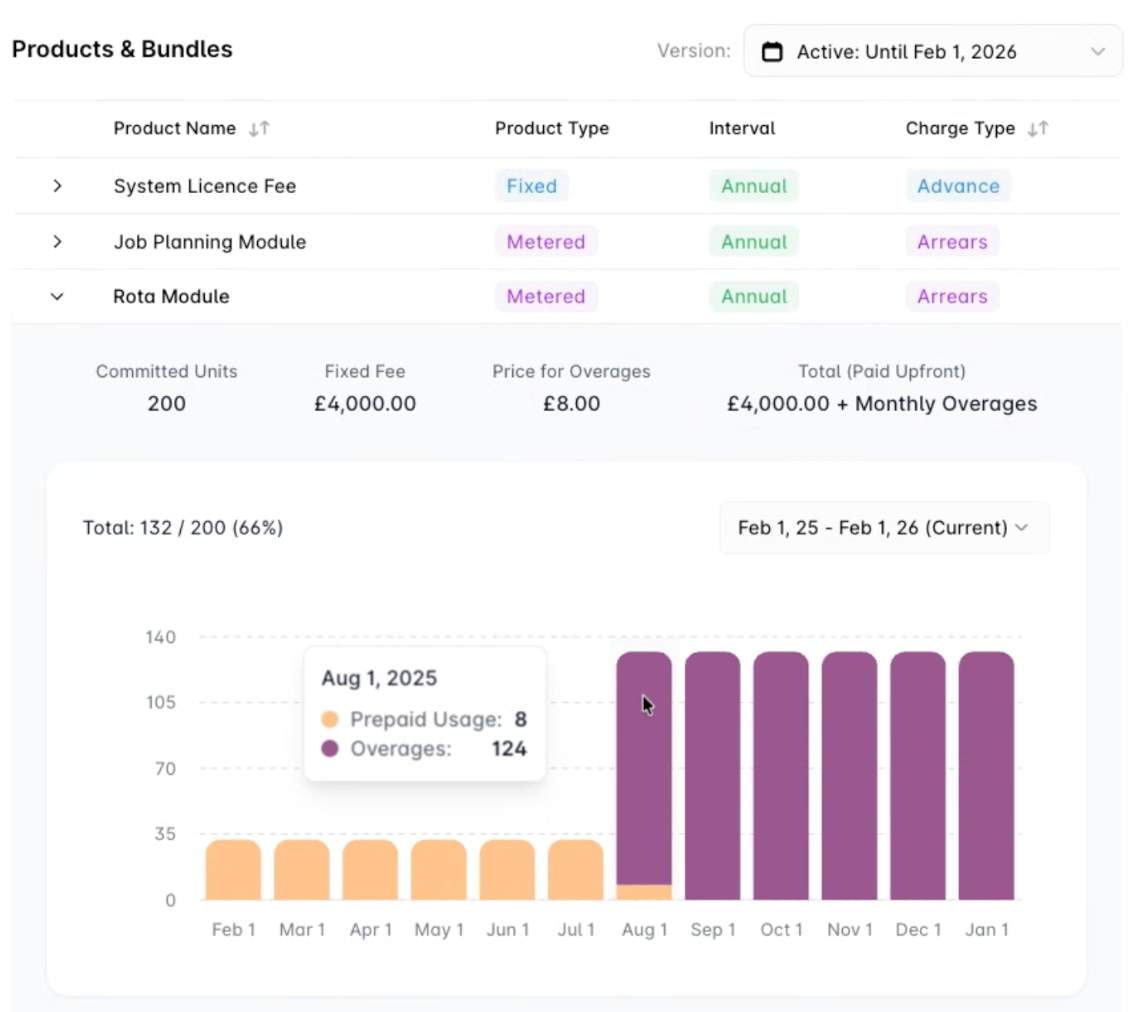Select the Products & Bundles heading
Viewport: 1134px width, 1012px height.
pyautogui.click(x=122, y=48)
